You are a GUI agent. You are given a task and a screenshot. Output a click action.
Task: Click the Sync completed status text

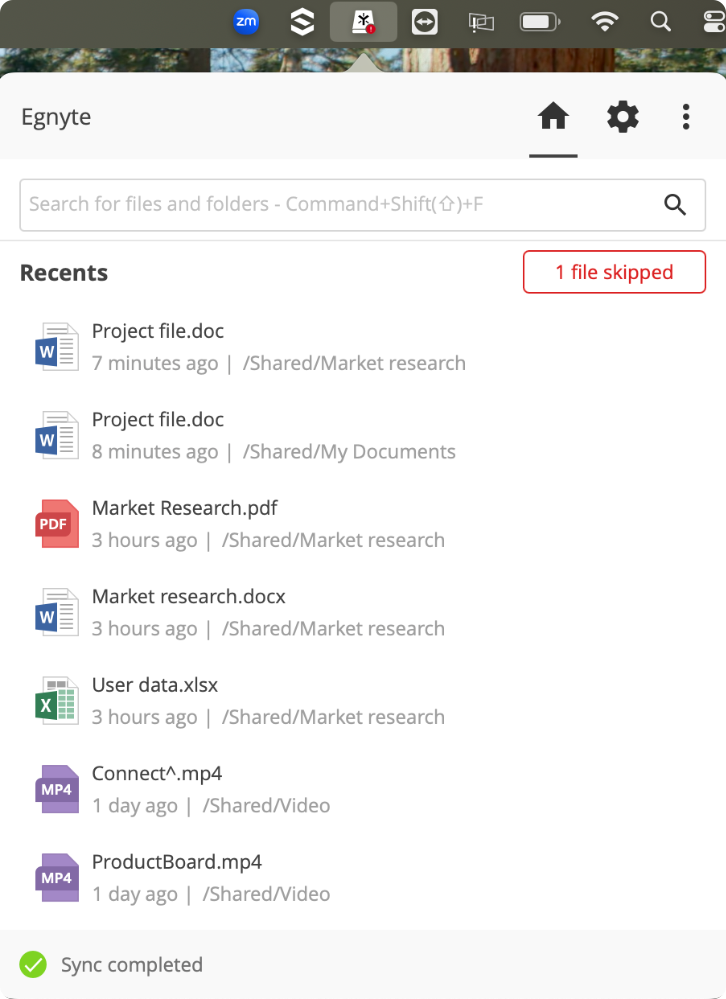point(132,965)
